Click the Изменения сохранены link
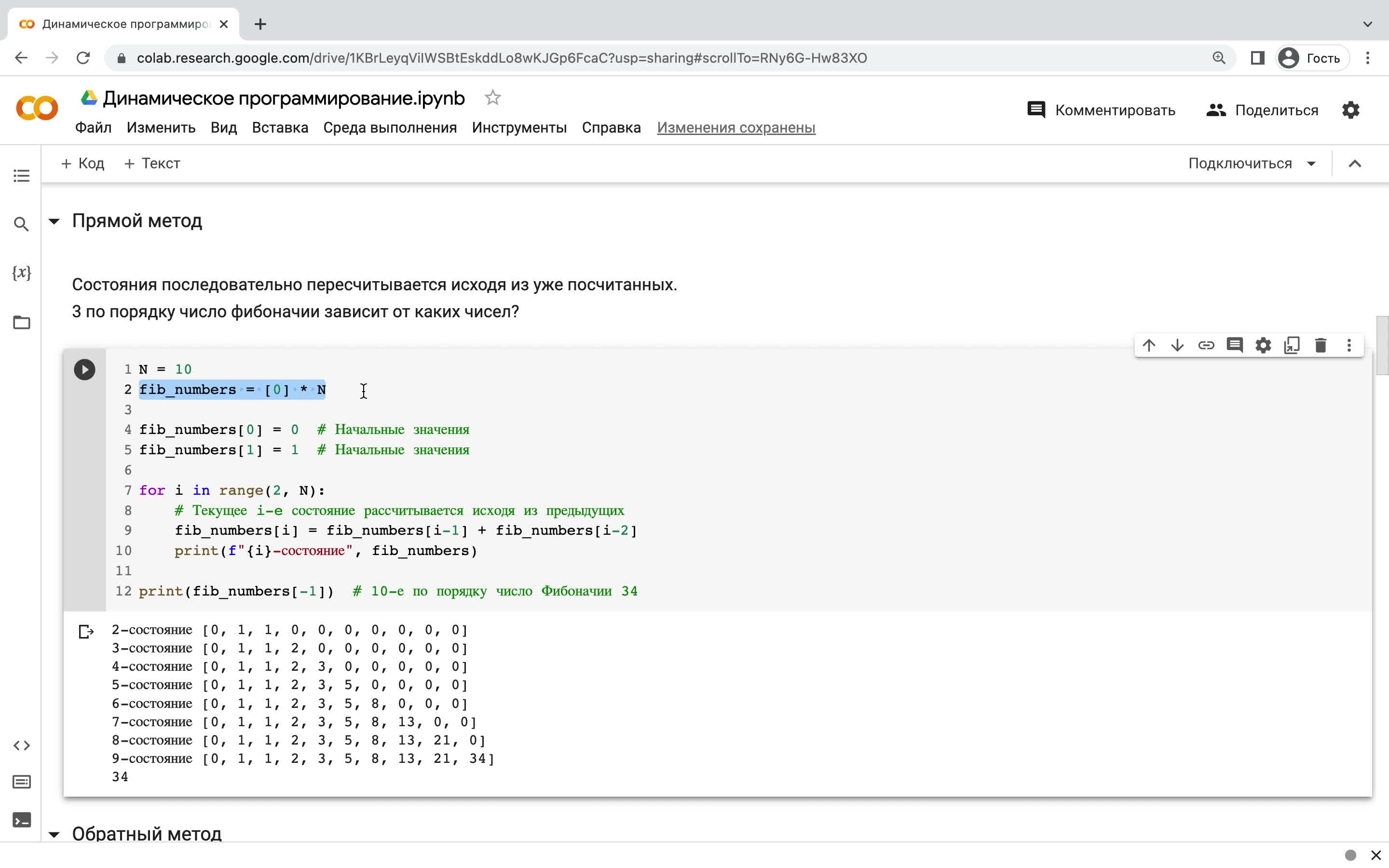This screenshot has width=1389, height=868. tap(736, 127)
